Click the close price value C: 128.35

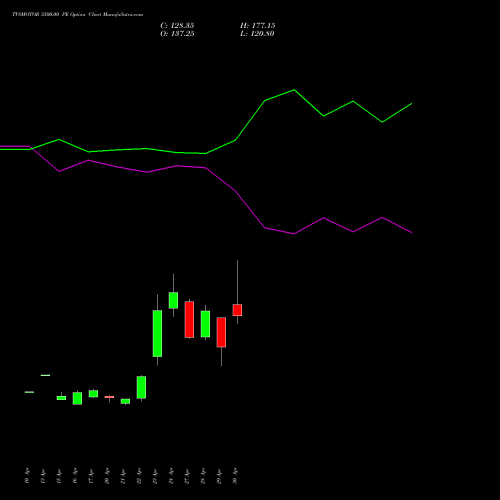(x=177, y=26)
